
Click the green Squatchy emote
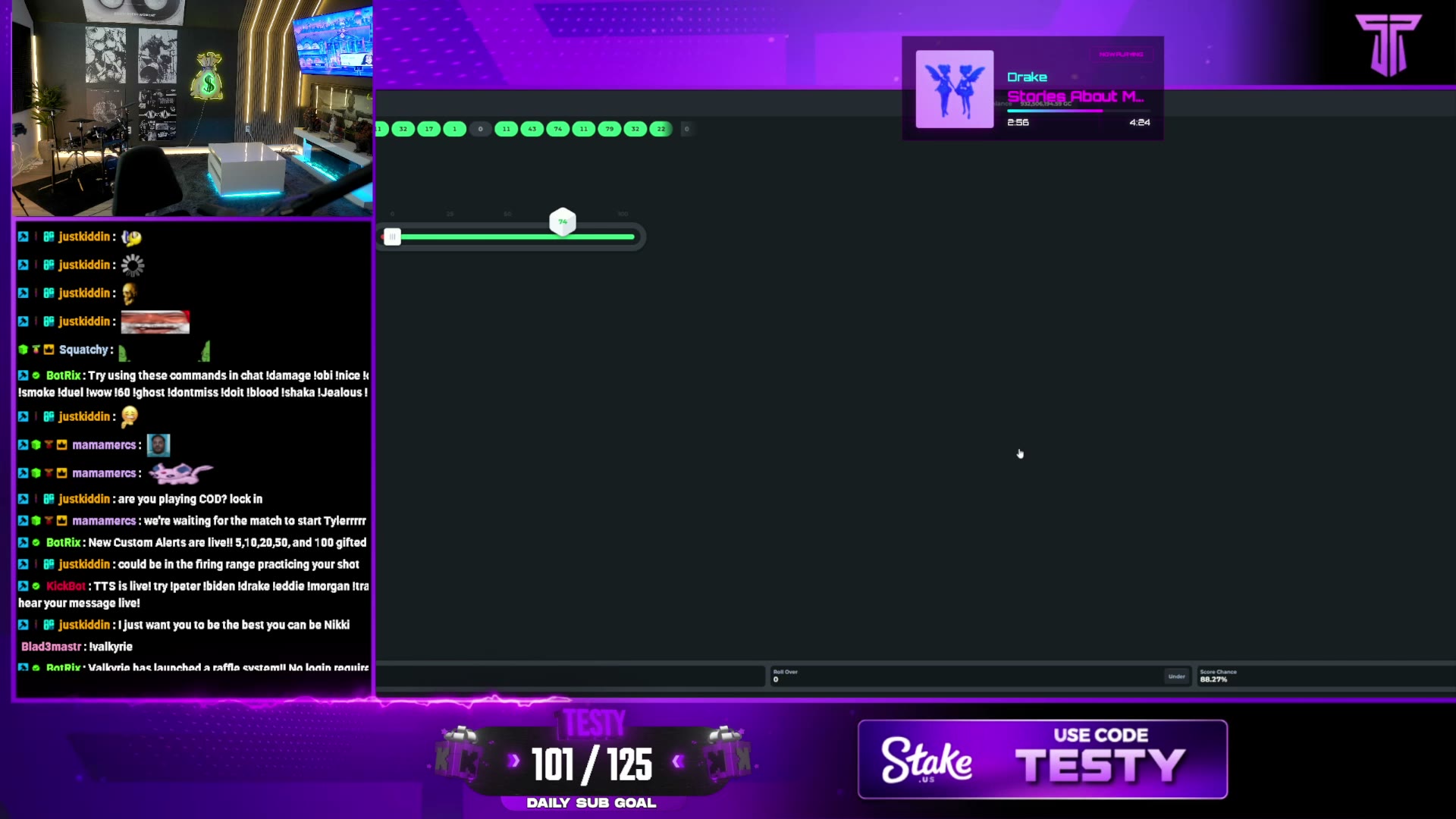coord(164,350)
